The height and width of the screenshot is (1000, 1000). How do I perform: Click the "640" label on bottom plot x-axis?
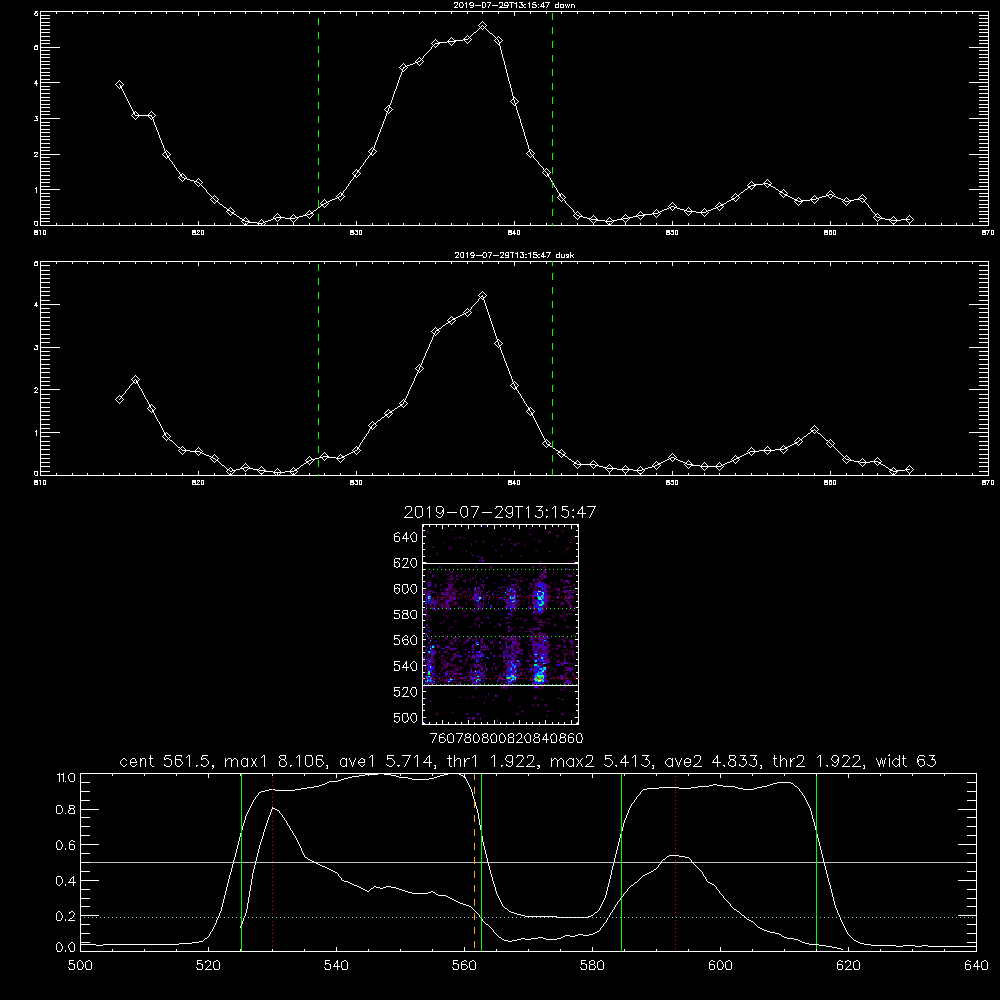click(x=976, y=966)
